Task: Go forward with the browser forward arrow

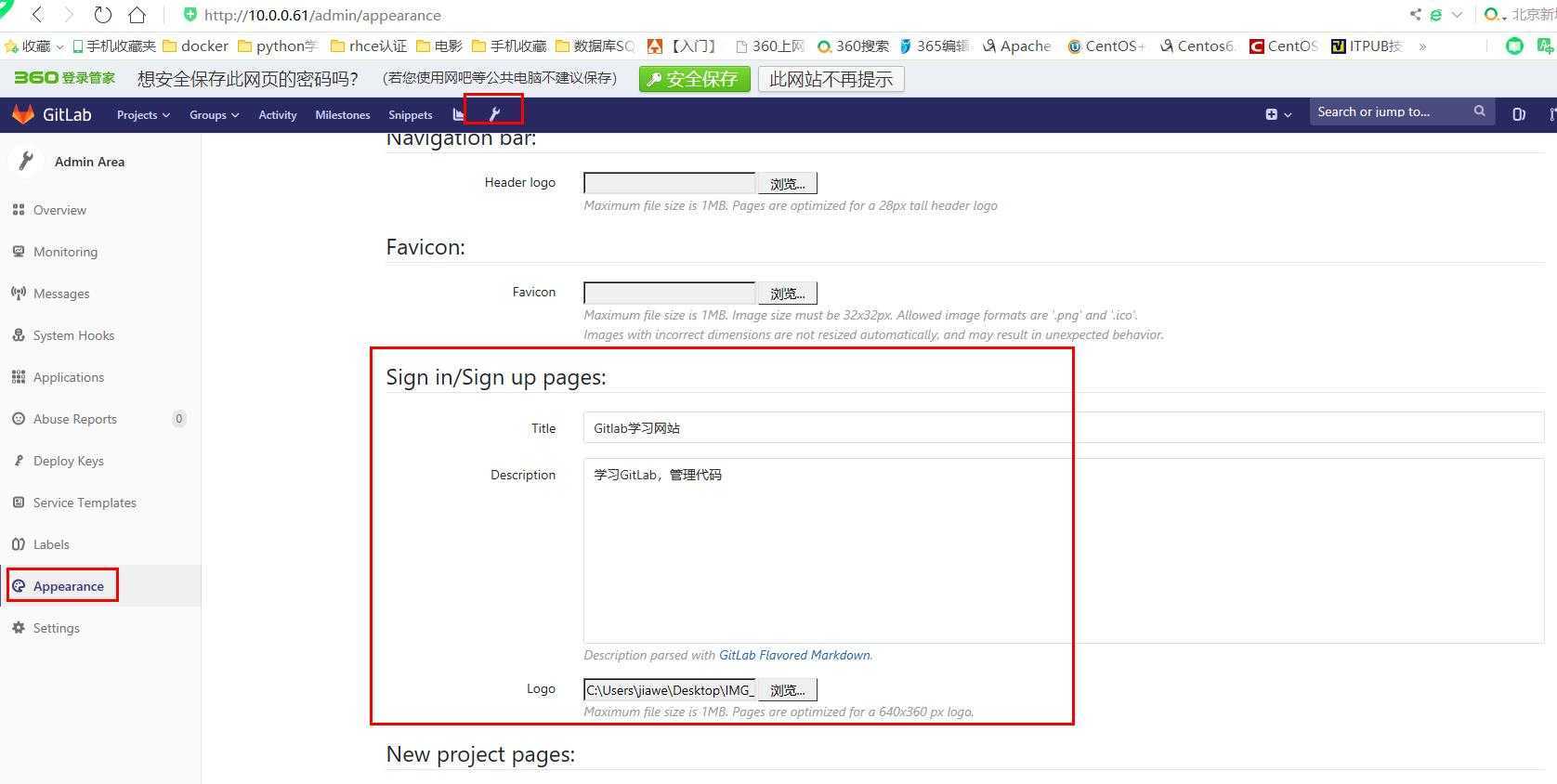Action: point(69,15)
